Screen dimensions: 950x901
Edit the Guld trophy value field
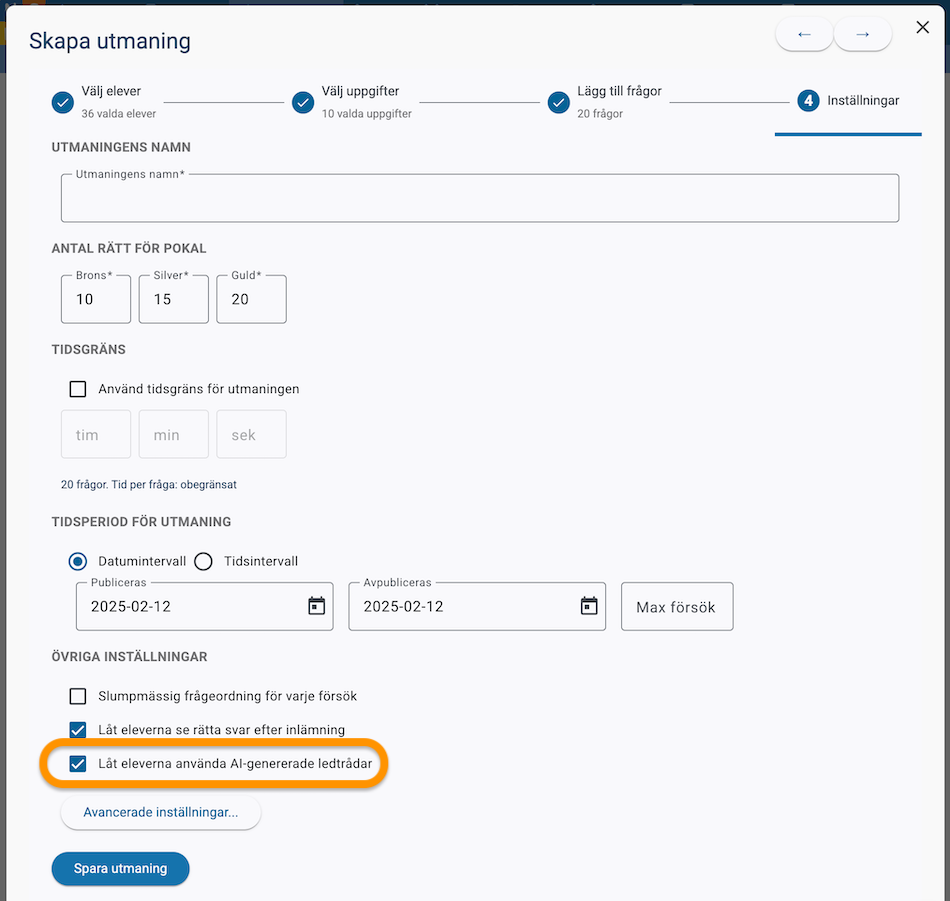(x=251, y=299)
